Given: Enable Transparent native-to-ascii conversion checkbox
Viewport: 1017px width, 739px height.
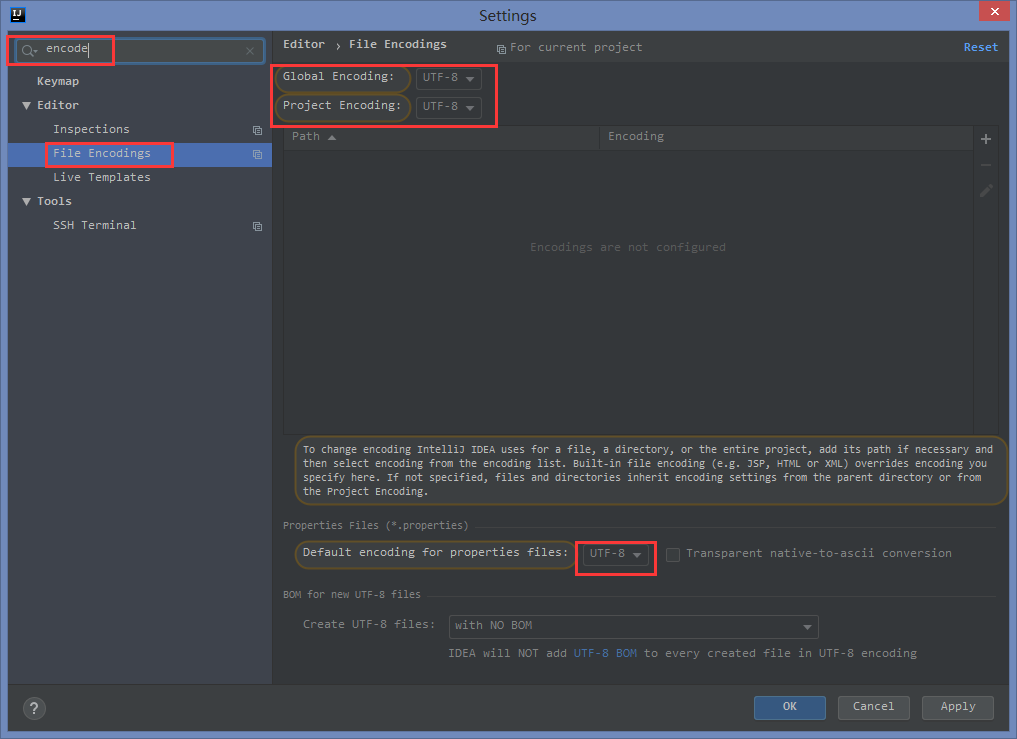Looking at the screenshot, I should click(673, 555).
